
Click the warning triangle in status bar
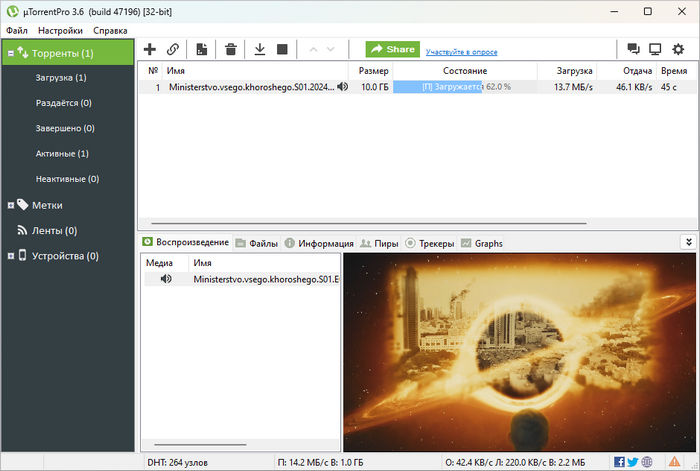[x=674, y=462]
